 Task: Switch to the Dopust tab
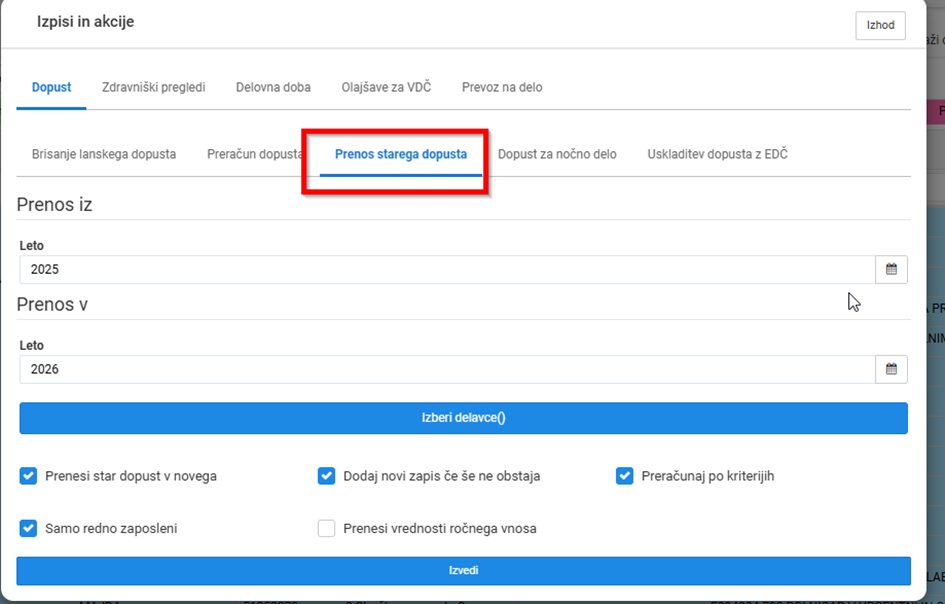51,87
